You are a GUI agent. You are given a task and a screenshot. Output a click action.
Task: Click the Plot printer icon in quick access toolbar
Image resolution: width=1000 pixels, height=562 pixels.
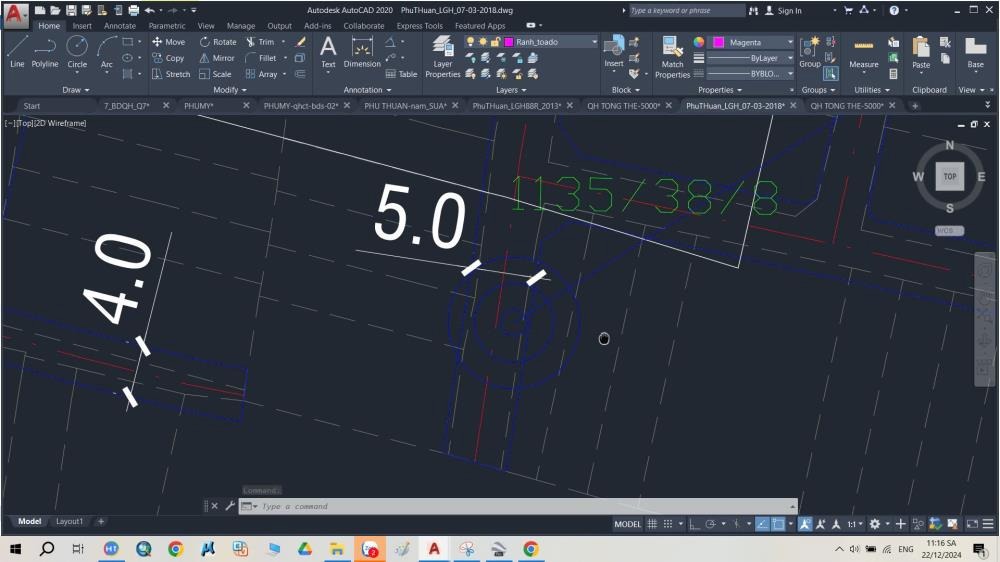[x=133, y=10]
